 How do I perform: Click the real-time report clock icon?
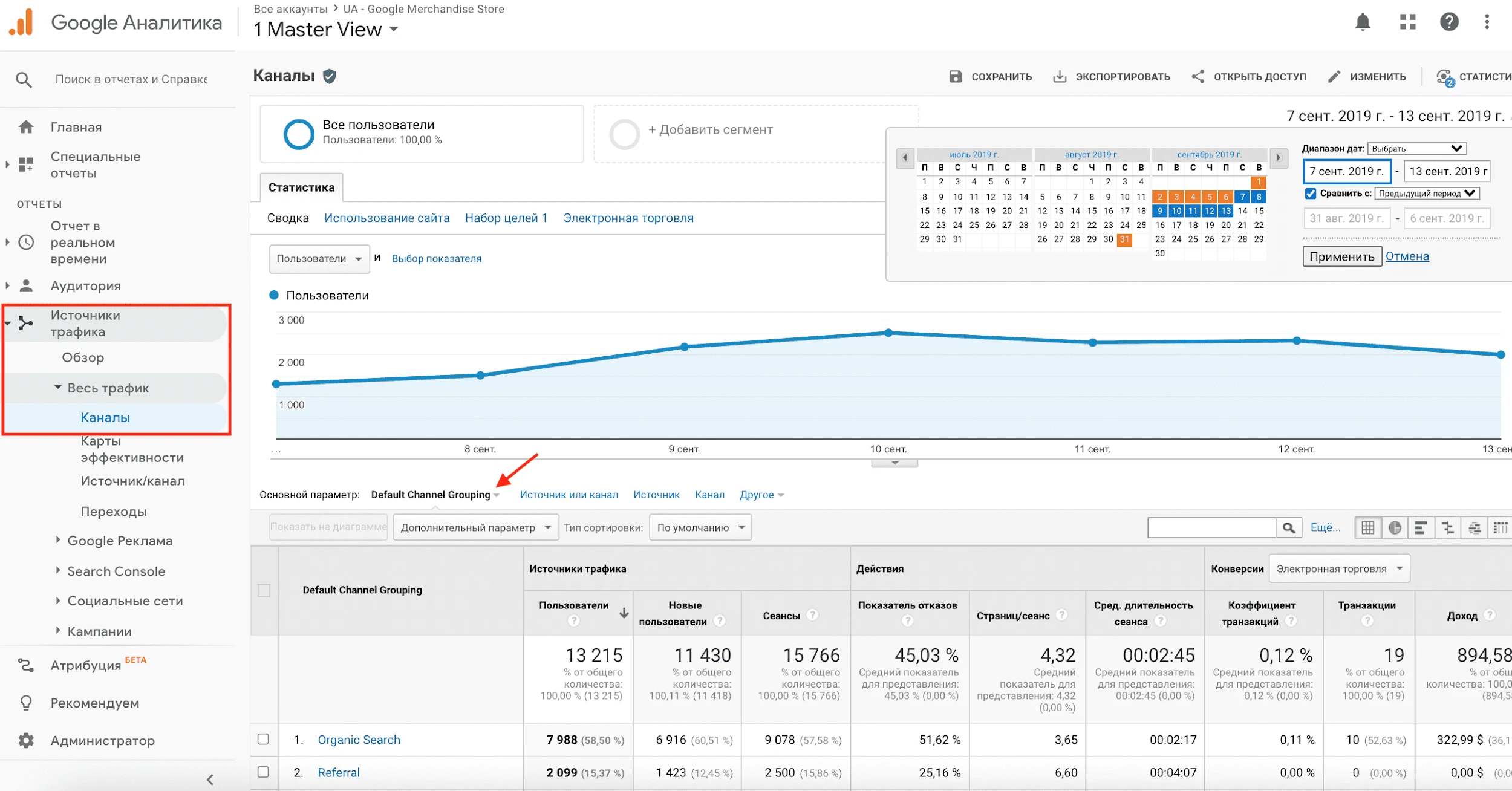tap(26, 242)
